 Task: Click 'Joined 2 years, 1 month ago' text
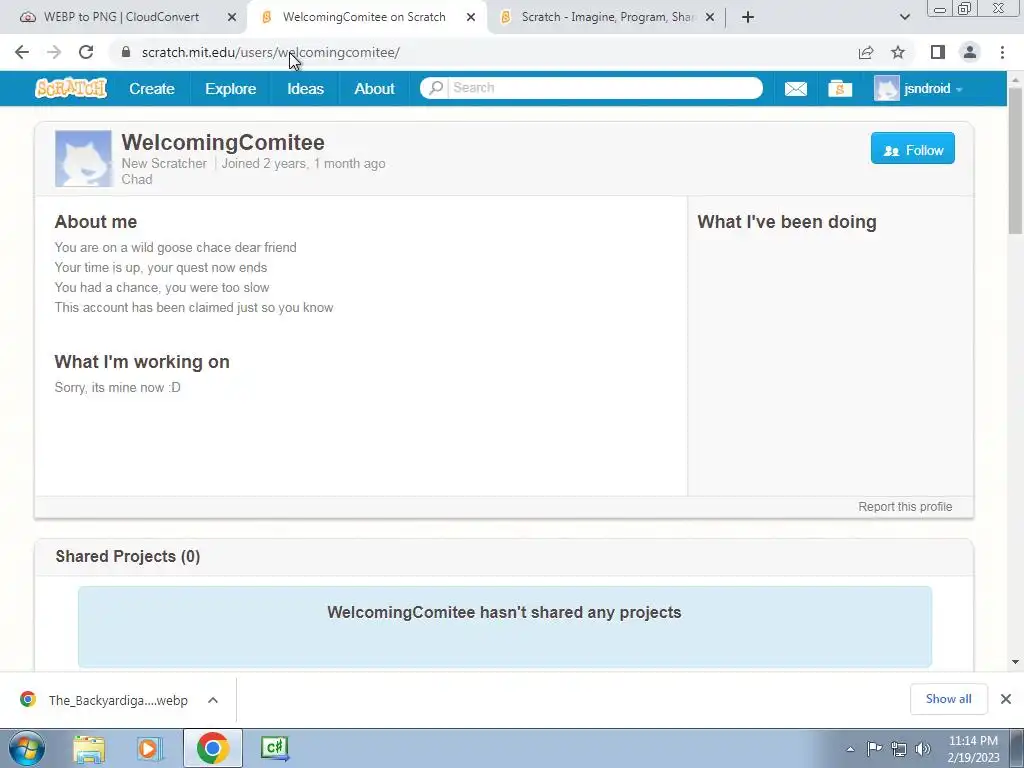[x=303, y=163]
